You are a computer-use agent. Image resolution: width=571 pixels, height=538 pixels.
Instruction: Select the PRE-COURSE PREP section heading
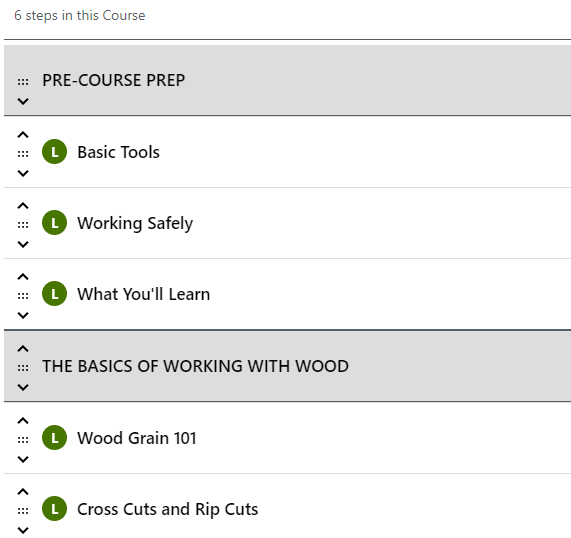[x=114, y=80]
